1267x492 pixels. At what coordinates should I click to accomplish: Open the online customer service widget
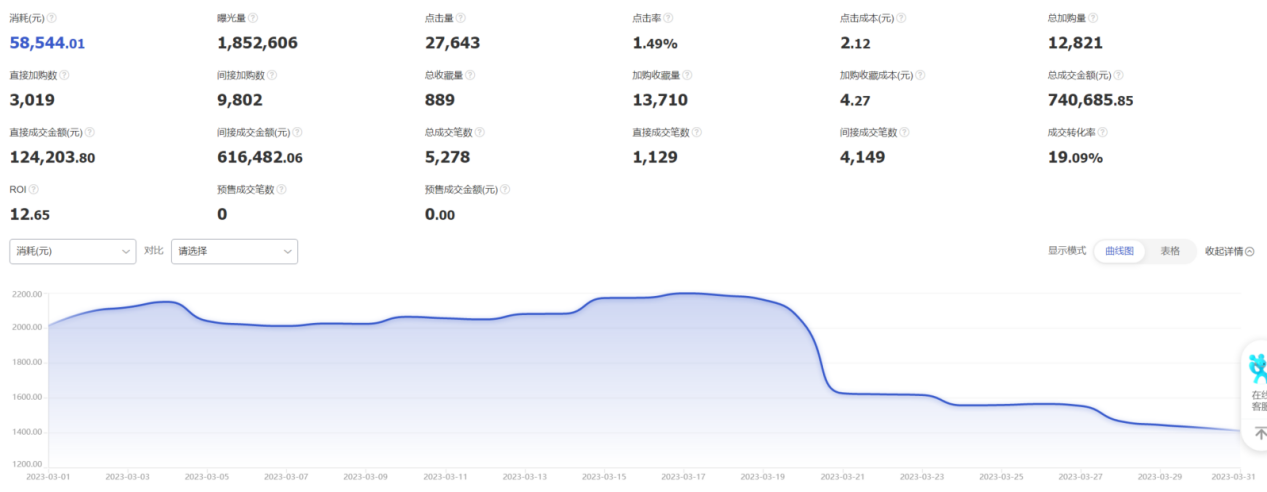(1256, 381)
